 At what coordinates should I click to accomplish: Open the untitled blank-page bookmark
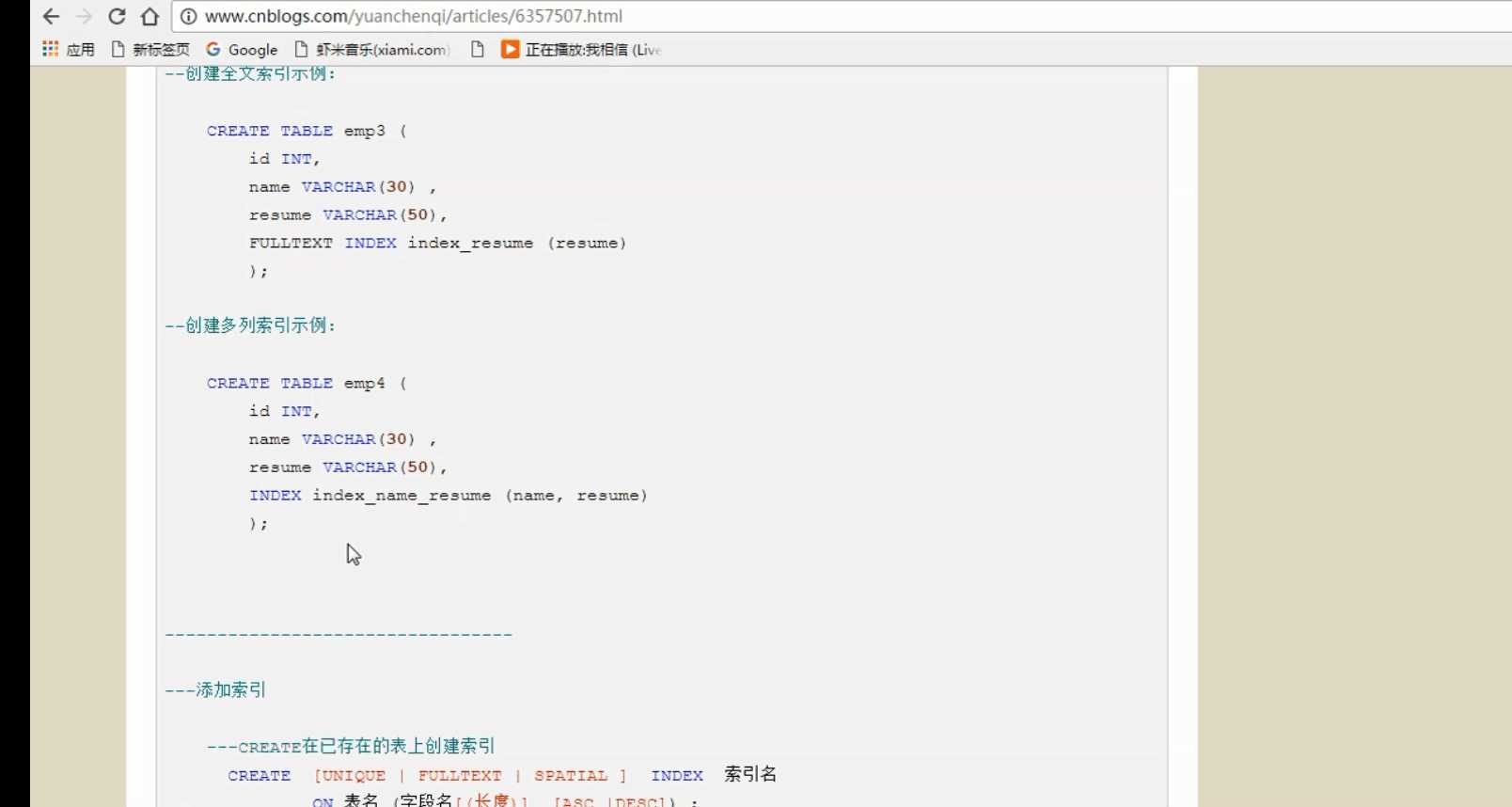478,49
